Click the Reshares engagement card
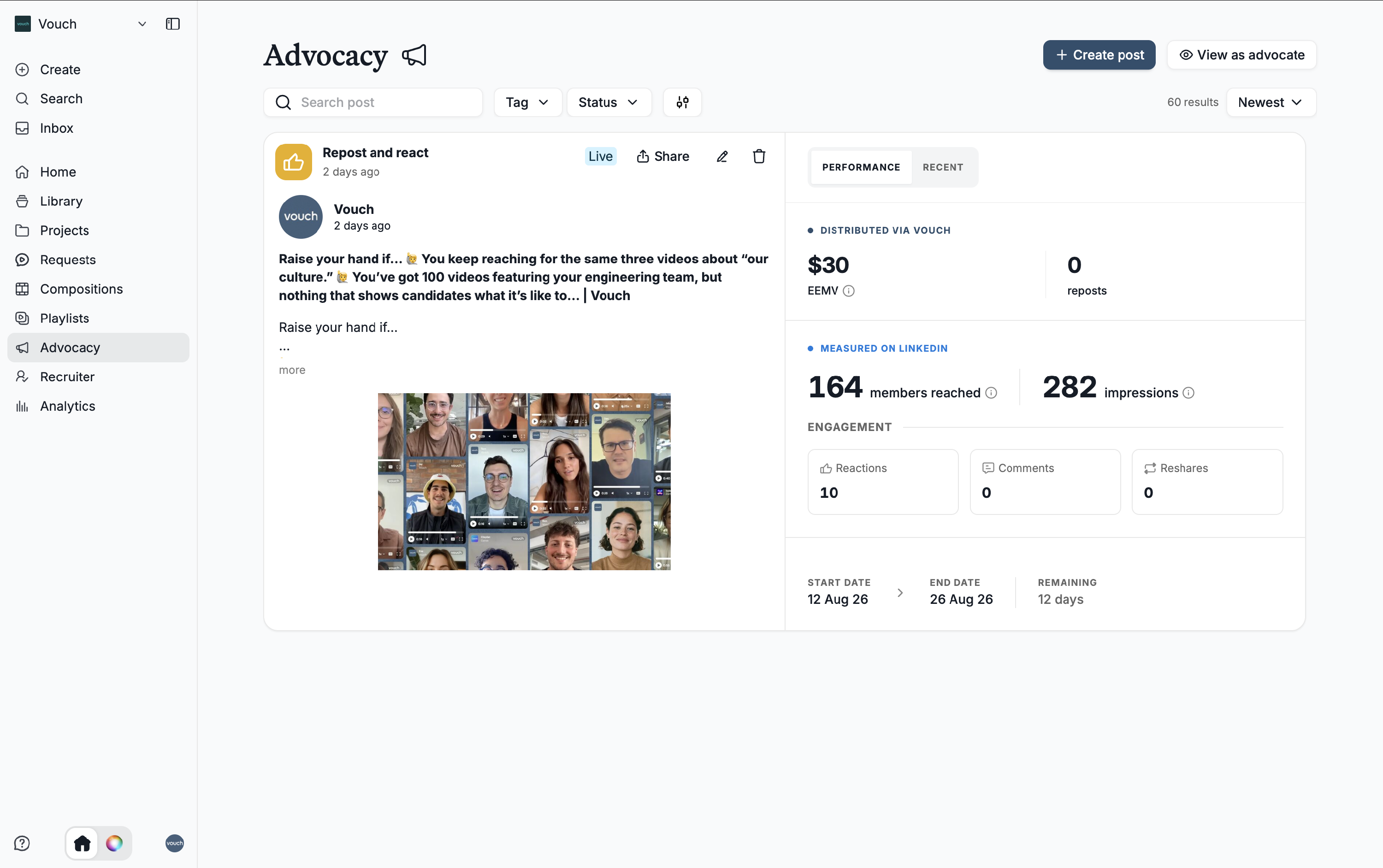 (1207, 482)
